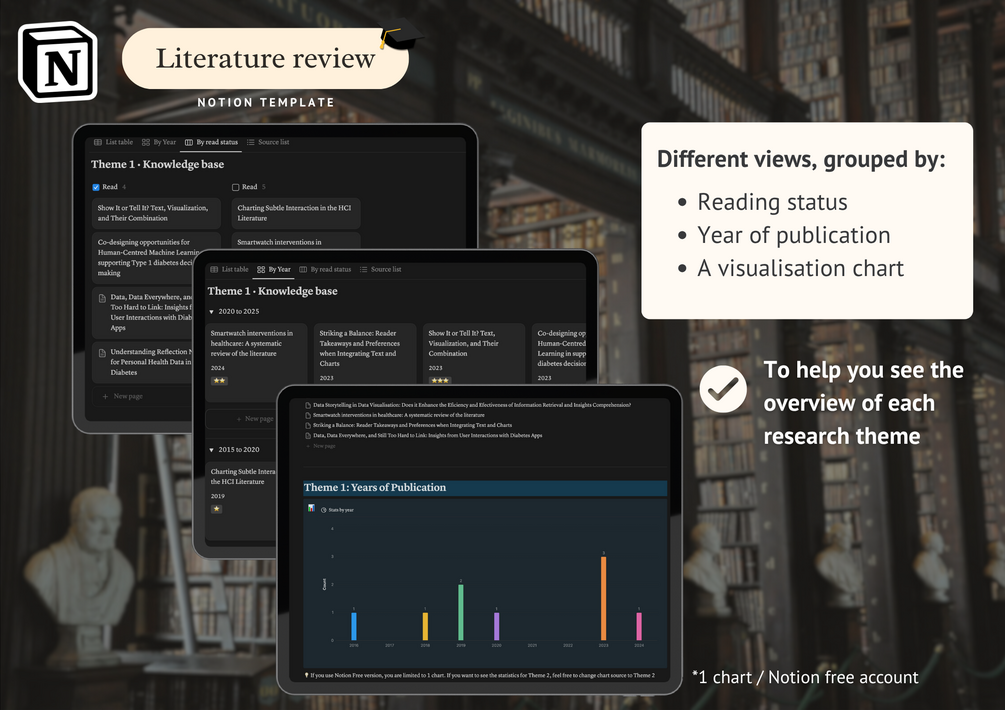Click the '*1 chart / Notion free account' footnote

pyautogui.click(x=805, y=677)
